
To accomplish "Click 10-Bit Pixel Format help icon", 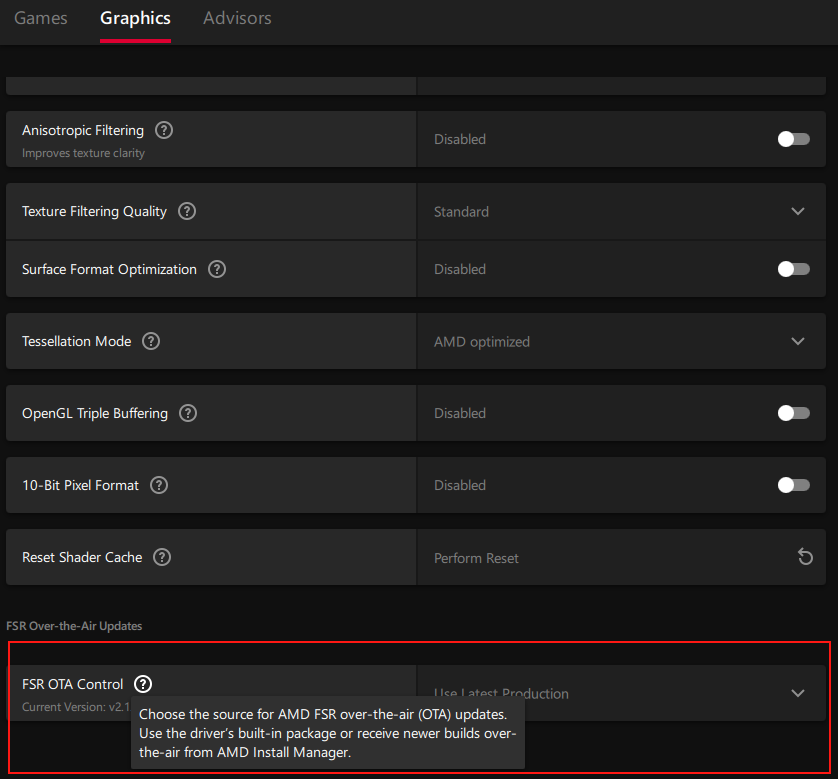I will (x=159, y=485).
